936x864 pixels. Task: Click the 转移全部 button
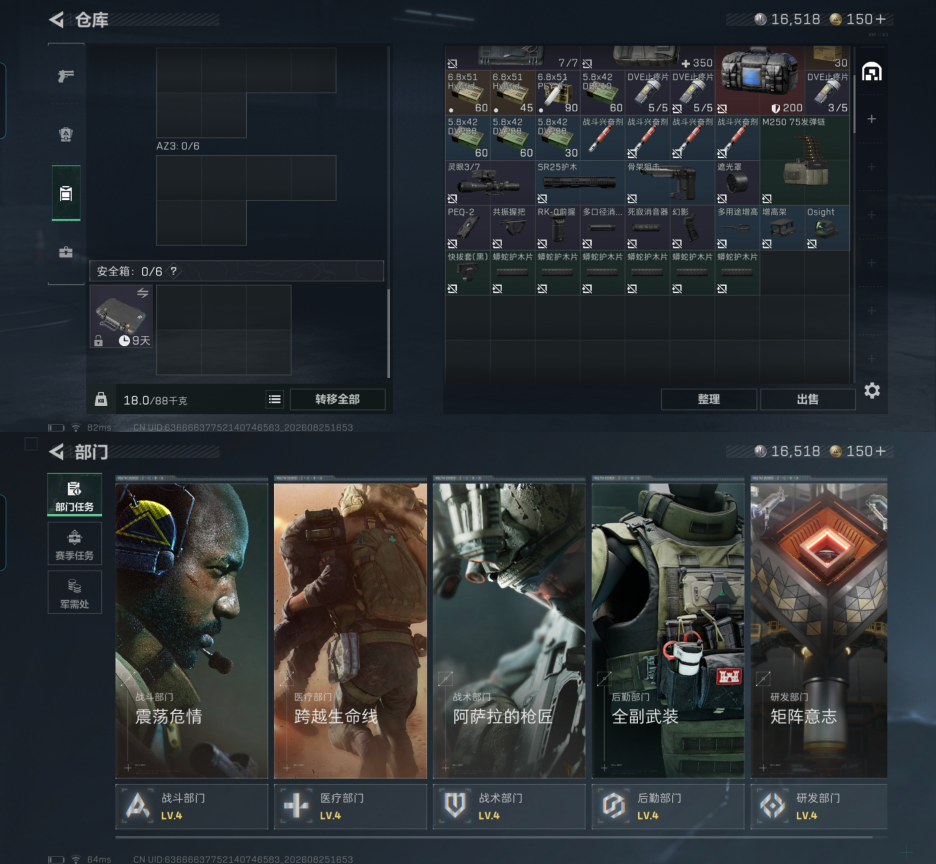337,399
